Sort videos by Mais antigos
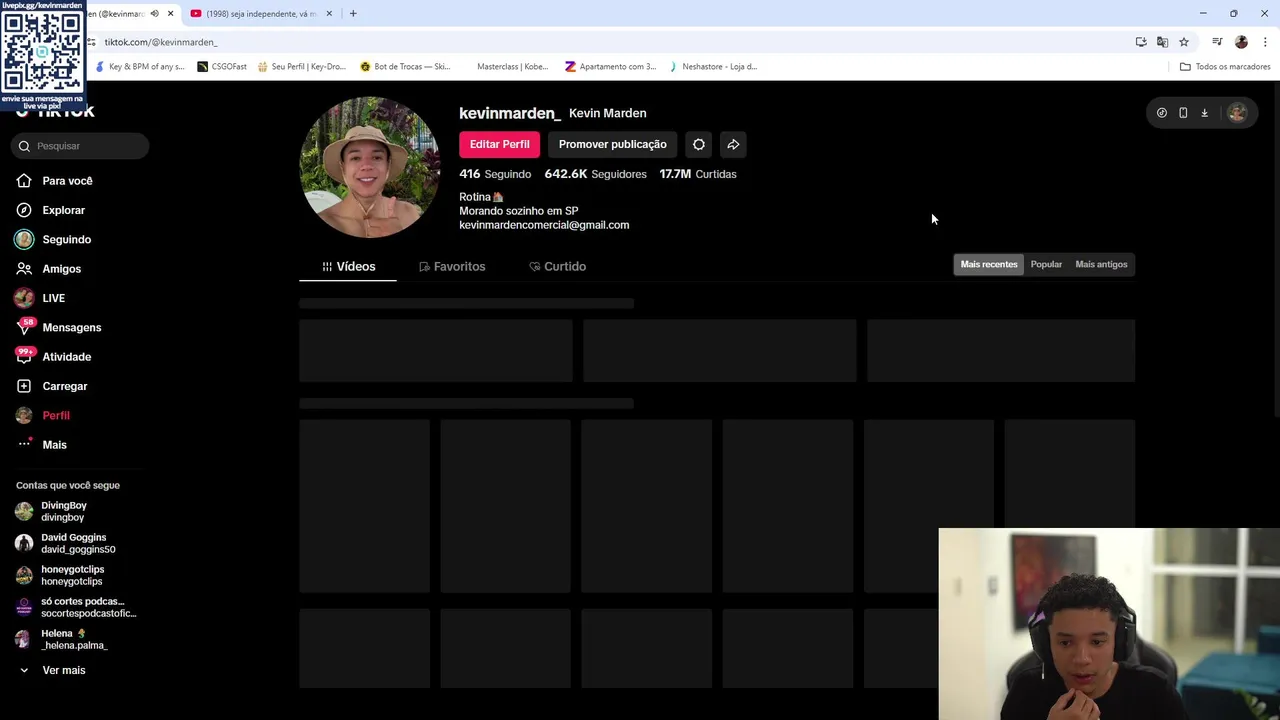Image resolution: width=1280 pixels, height=720 pixels. [x=1101, y=265]
